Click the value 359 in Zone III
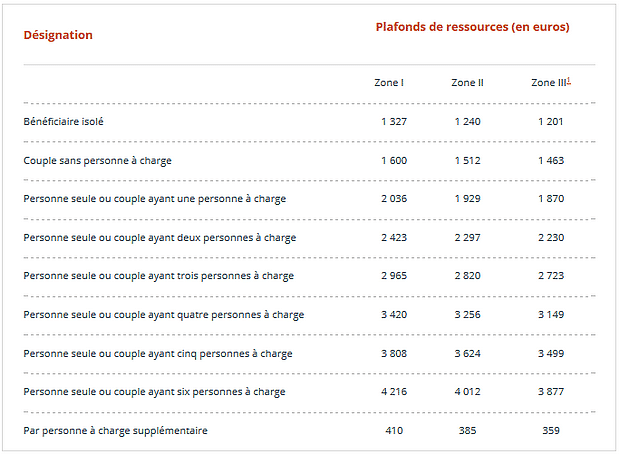The image size is (620, 455). tap(551, 430)
